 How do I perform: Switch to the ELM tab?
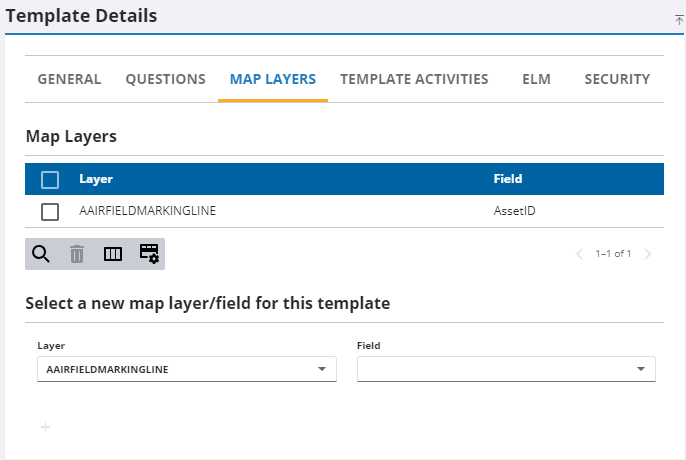pyautogui.click(x=536, y=79)
